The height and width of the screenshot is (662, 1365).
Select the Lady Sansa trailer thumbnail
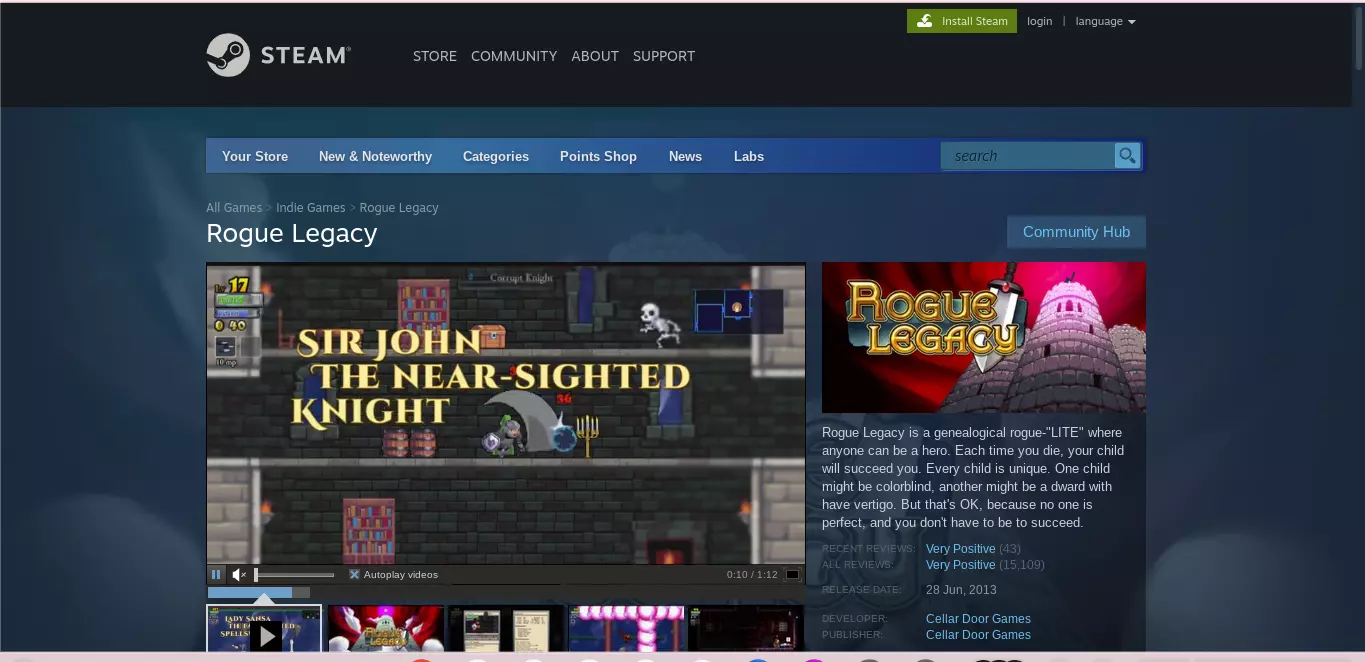264,628
